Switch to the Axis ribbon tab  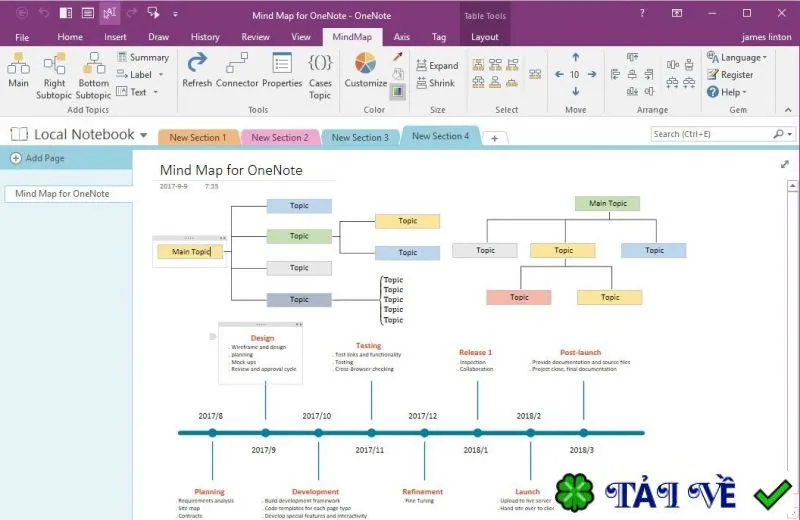coord(402,37)
